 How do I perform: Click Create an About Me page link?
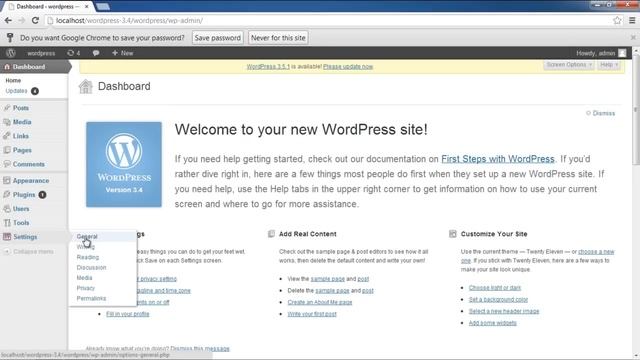(x=320, y=302)
